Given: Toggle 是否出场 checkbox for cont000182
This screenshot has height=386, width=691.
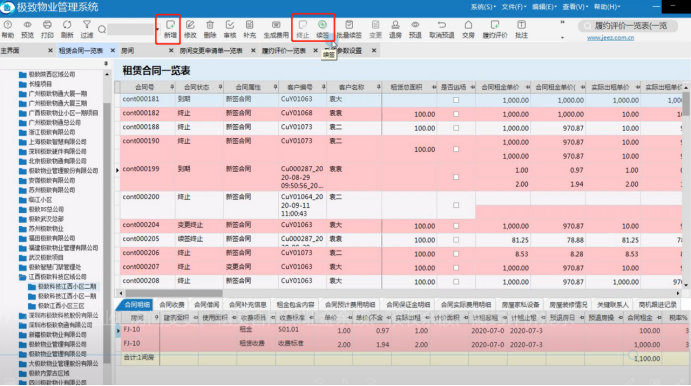Looking at the screenshot, I should click(456, 114).
